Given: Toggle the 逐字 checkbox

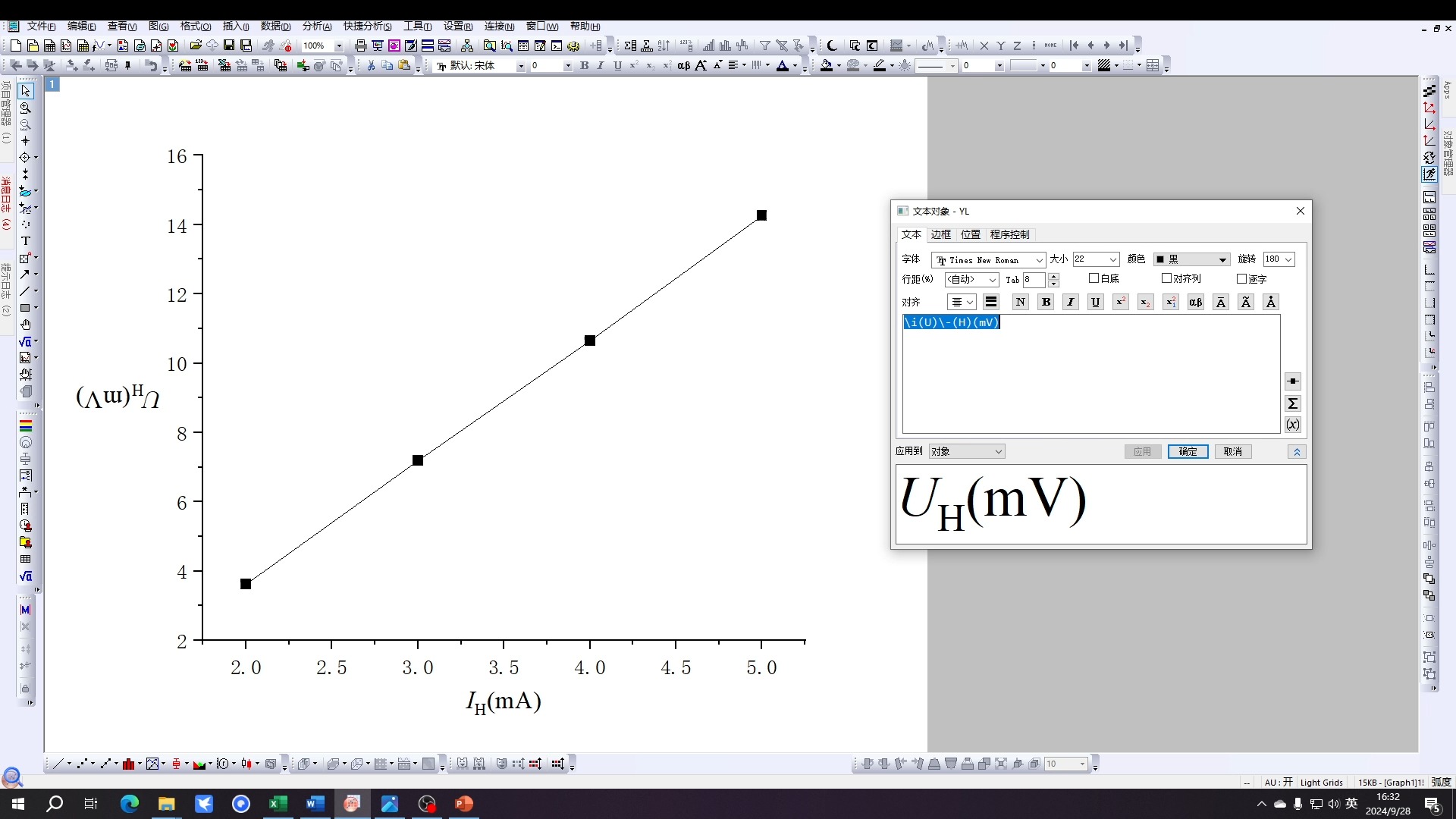Looking at the screenshot, I should click(x=1243, y=278).
